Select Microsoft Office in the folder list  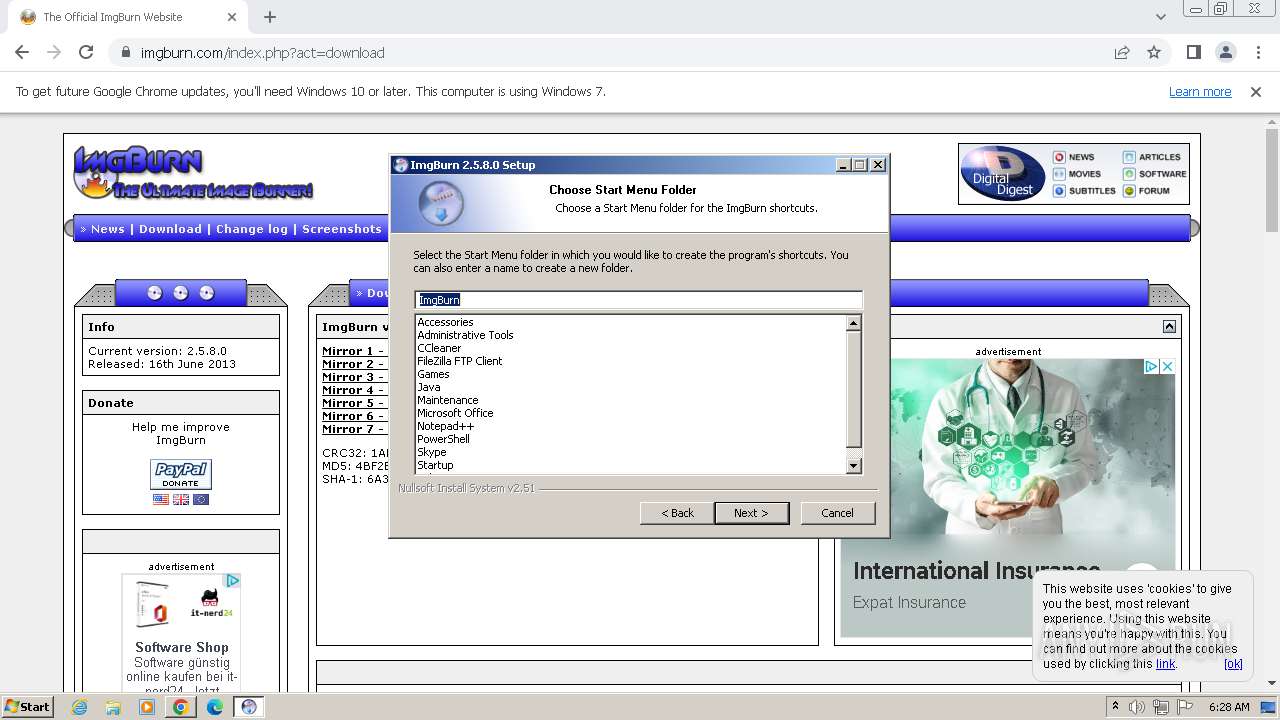[x=455, y=413]
